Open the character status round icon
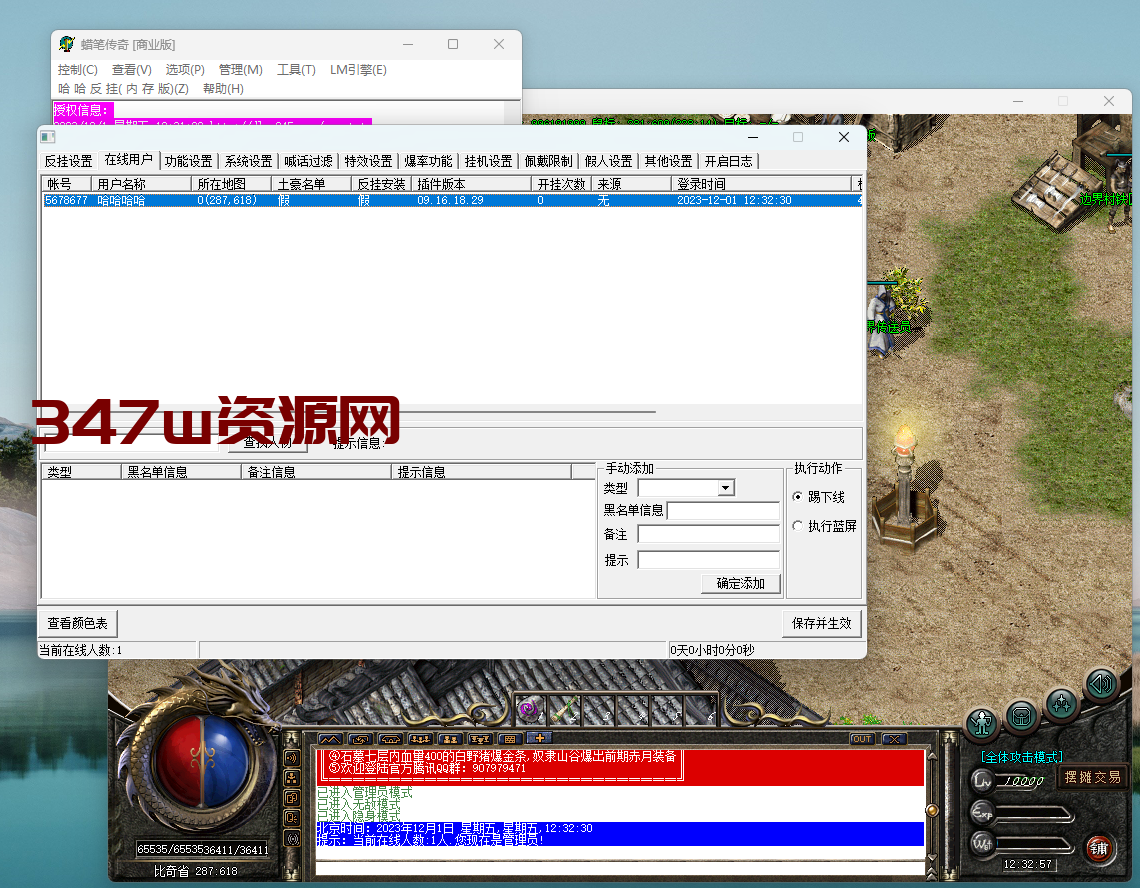The height and width of the screenshot is (888, 1140). (x=982, y=724)
